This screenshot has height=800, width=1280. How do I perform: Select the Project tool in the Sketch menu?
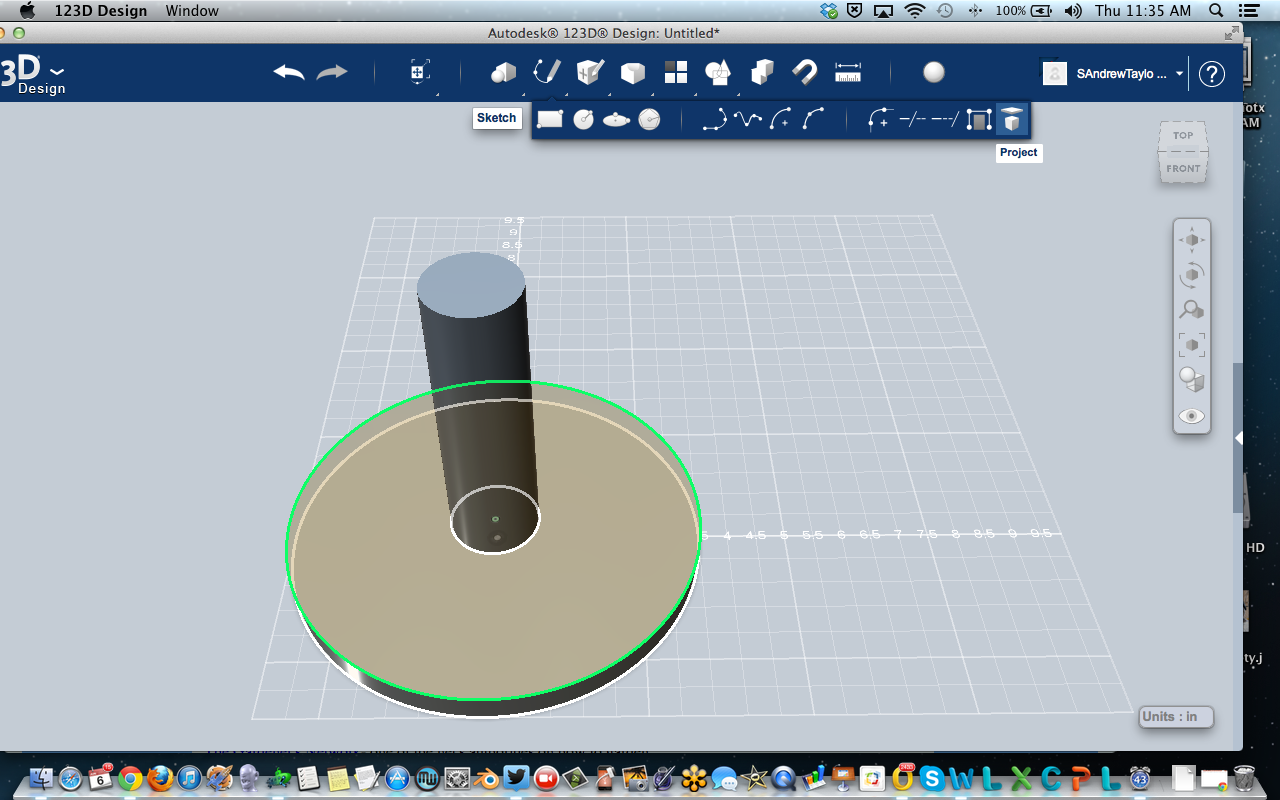click(1011, 118)
